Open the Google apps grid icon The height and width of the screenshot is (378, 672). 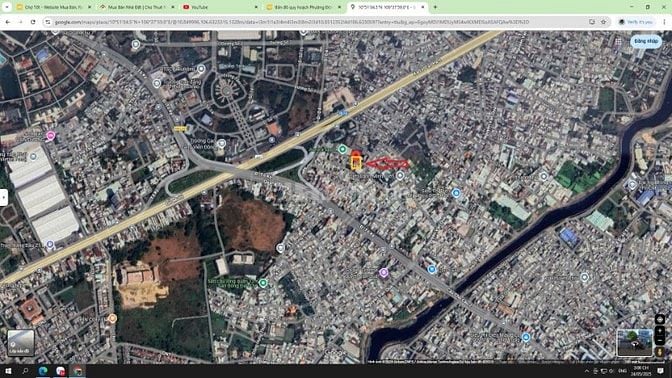pos(618,42)
